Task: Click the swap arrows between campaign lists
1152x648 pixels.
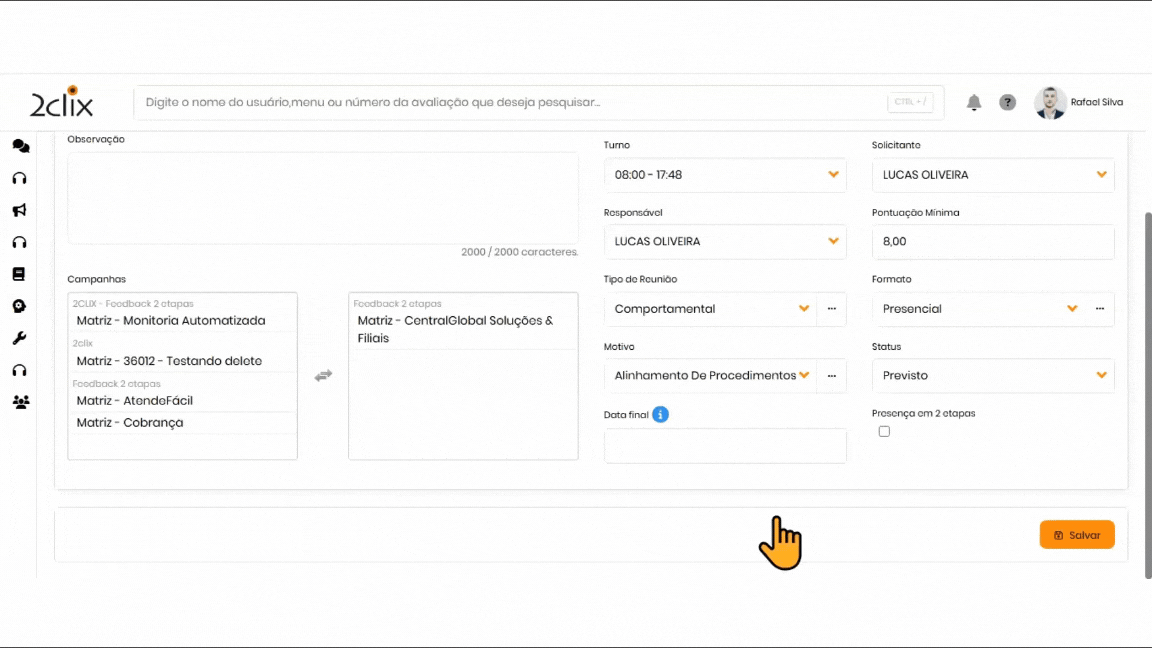Action: [x=323, y=376]
